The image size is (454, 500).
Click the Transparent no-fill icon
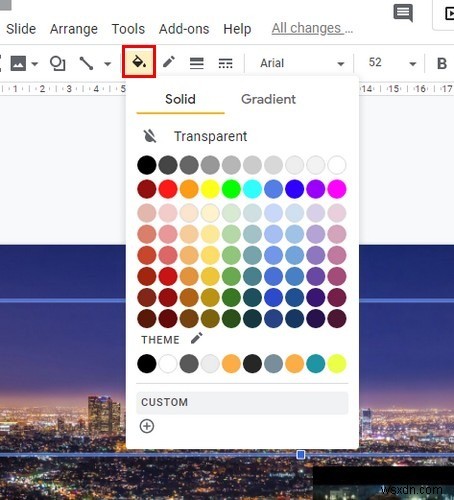click(x=150, y=136)
